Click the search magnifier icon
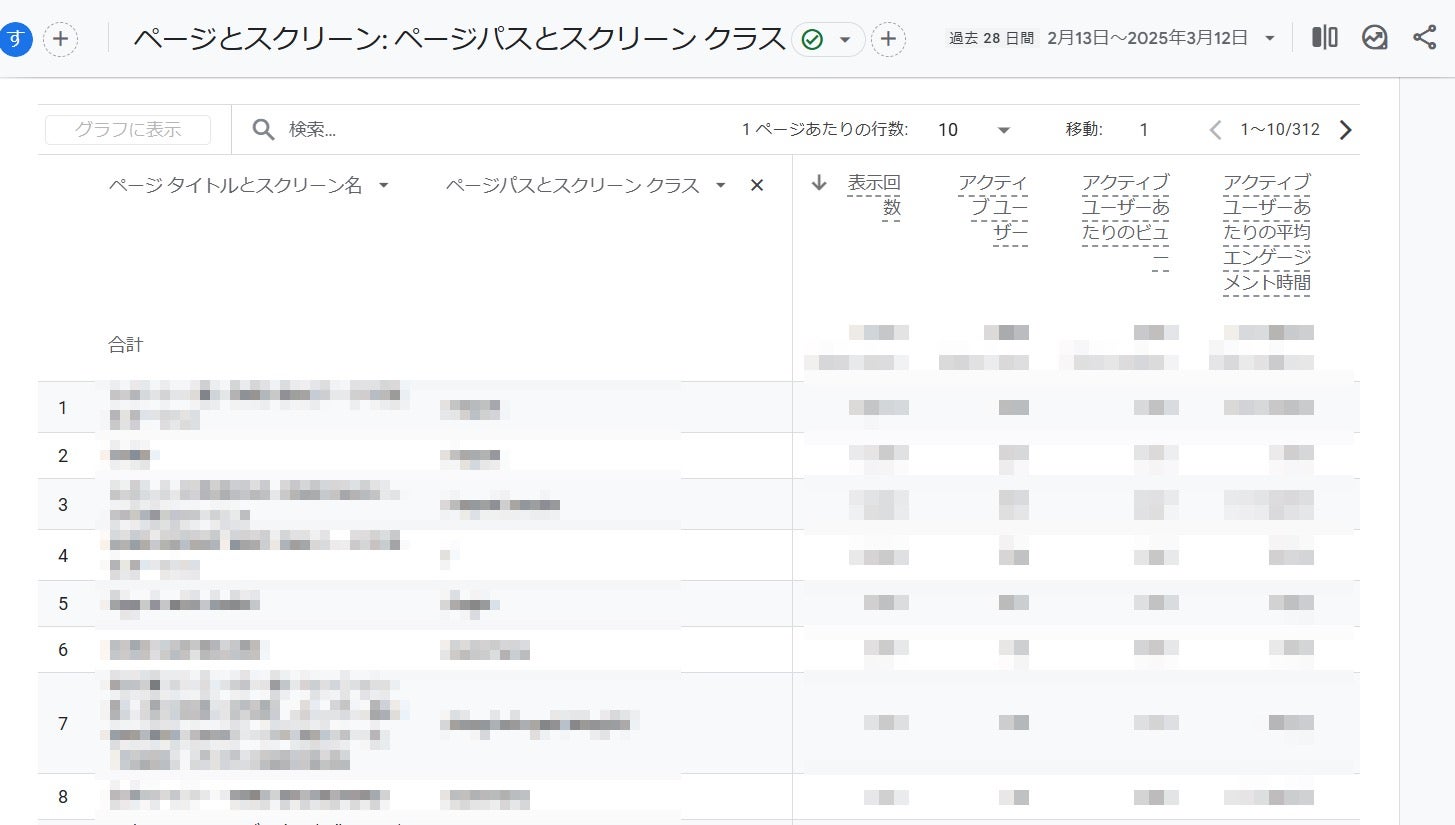 pos(263,129)
